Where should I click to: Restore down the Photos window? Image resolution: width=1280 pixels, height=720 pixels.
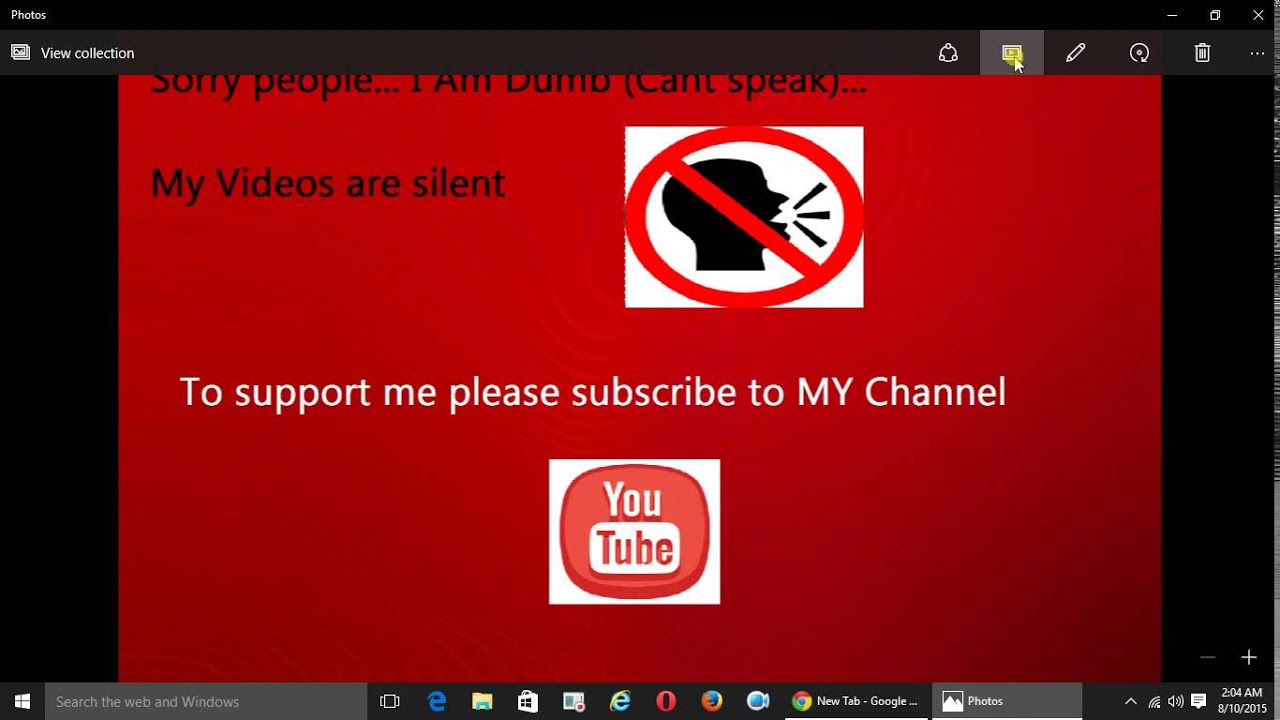click(1215, 15)
